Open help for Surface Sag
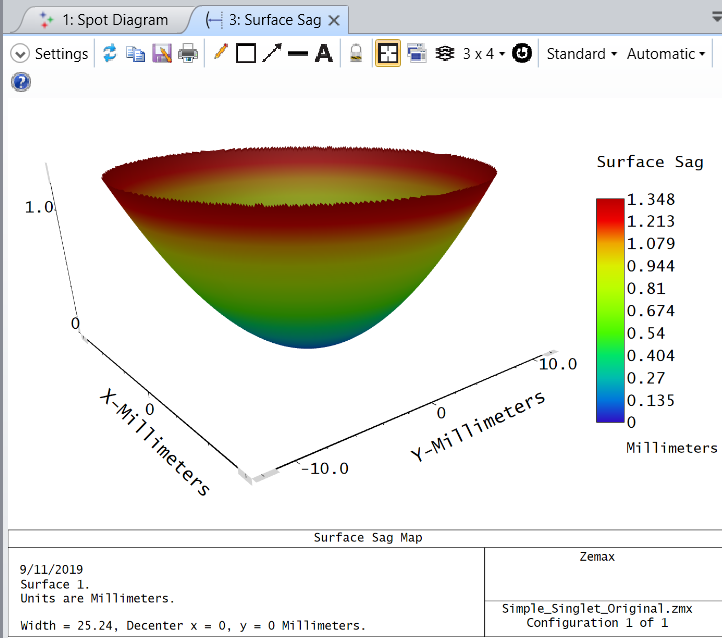The width and height of the screenshot is (722, 638). coord(21,82)
